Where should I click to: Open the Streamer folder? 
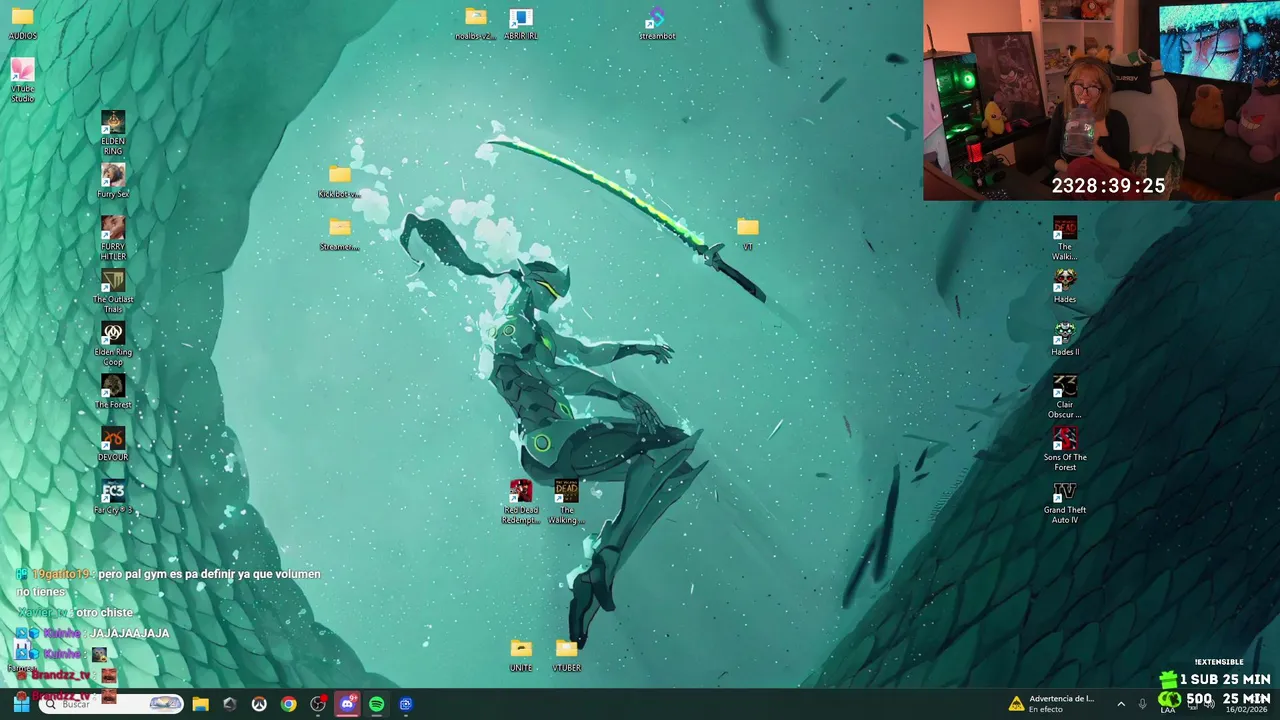click(340, 234)
